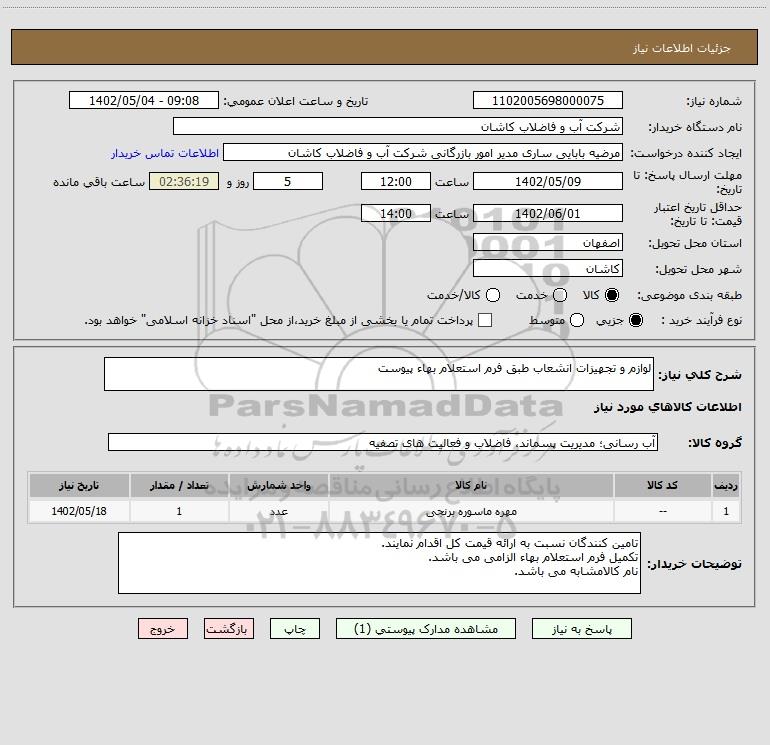Click the deadline time field 12:00
Screen dimensions: 770x745
point(396,181)
